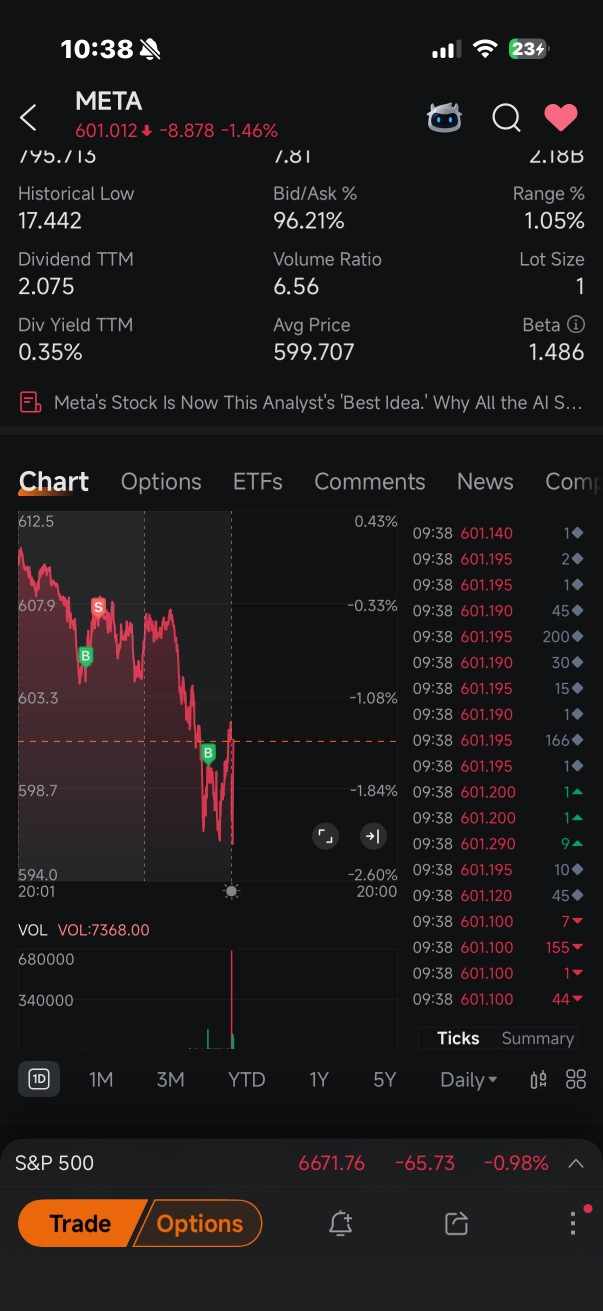
Task: Open Beta info tooltip
Action: point(576,325)
